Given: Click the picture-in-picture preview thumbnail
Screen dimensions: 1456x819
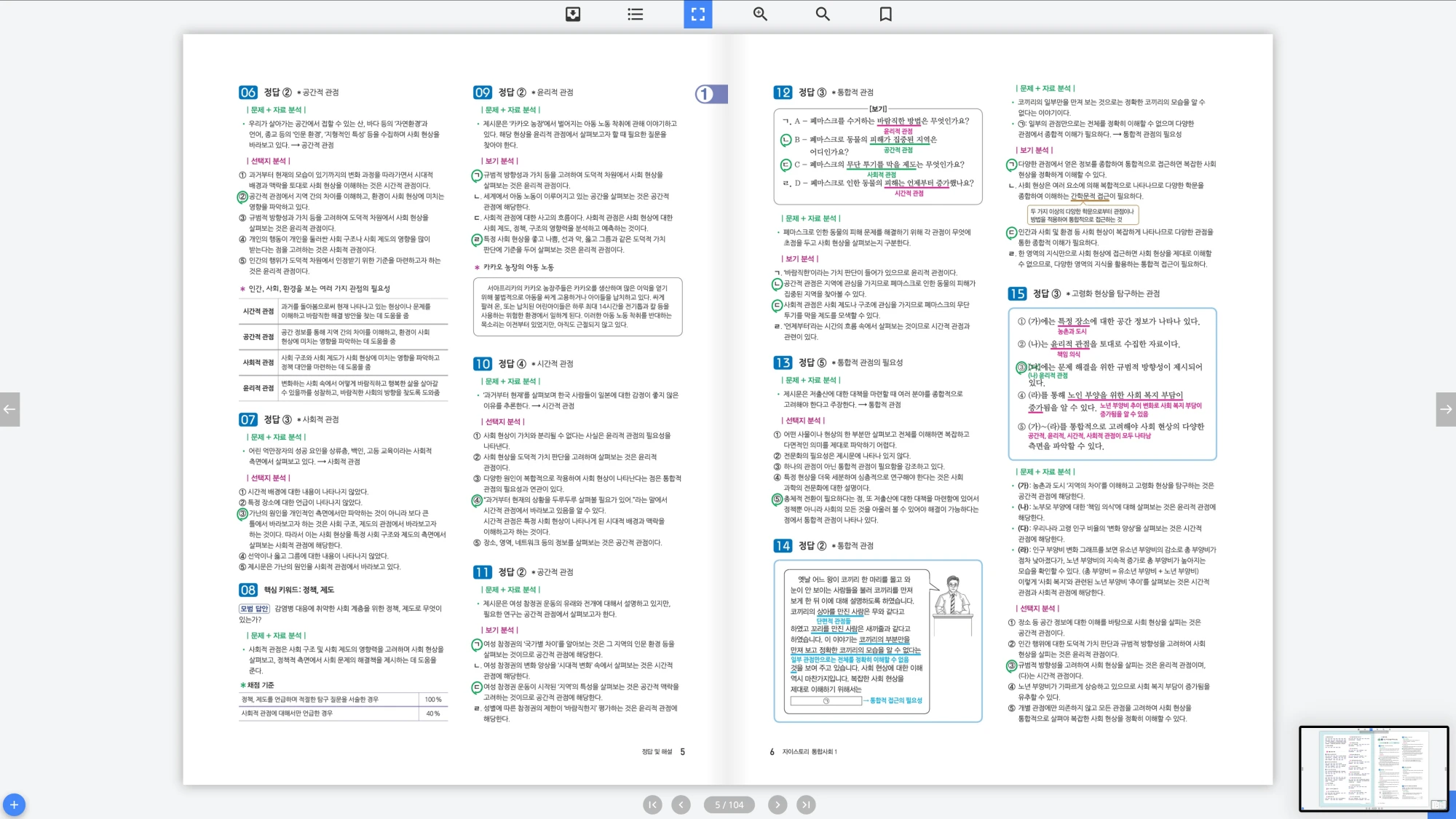Looking at the screenshot, I should pyautogui.click(x=1373, y=768).
